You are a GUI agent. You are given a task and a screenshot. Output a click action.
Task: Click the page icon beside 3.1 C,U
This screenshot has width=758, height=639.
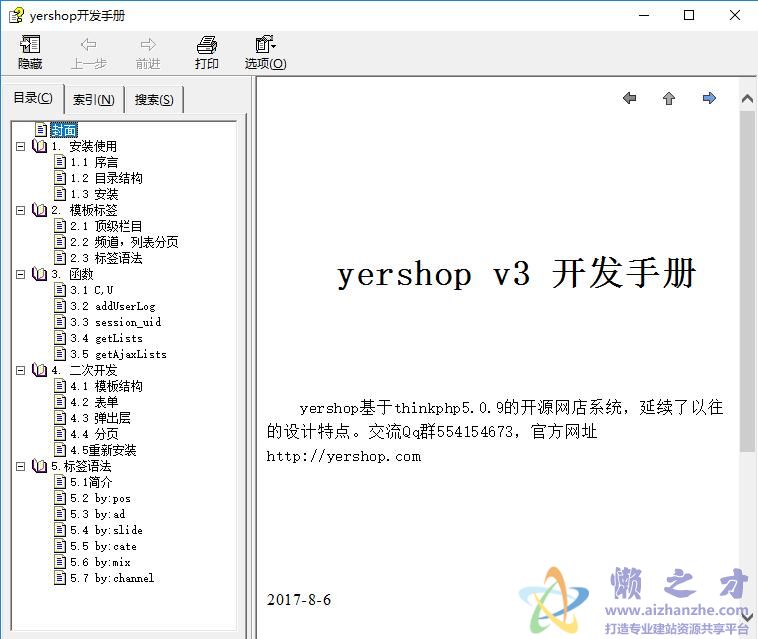[x=60, y=290]
